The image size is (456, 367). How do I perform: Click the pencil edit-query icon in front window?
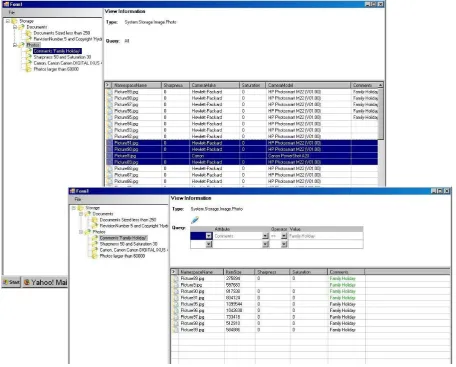coord(195,220)
